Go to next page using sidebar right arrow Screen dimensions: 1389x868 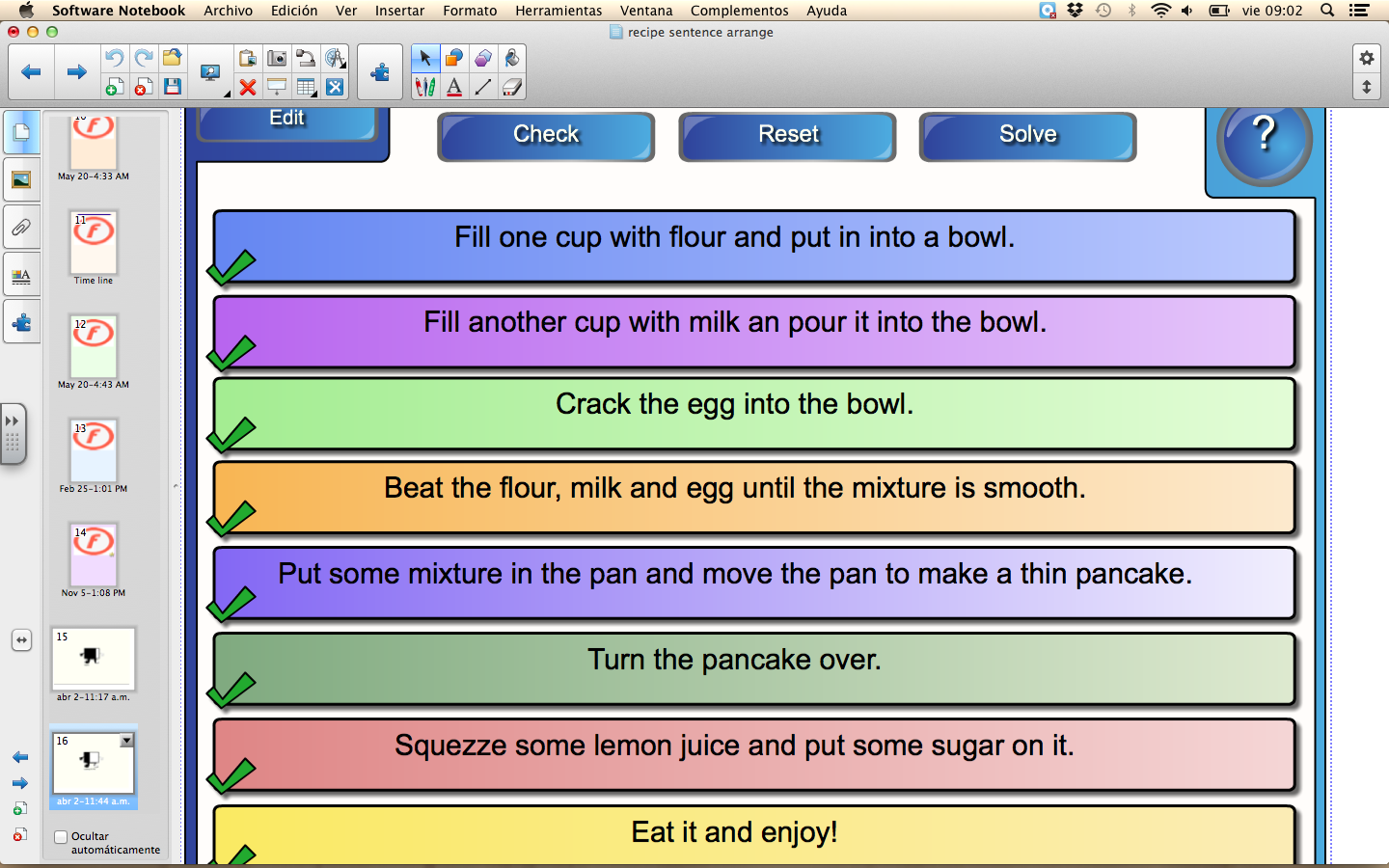click(20, 783)
